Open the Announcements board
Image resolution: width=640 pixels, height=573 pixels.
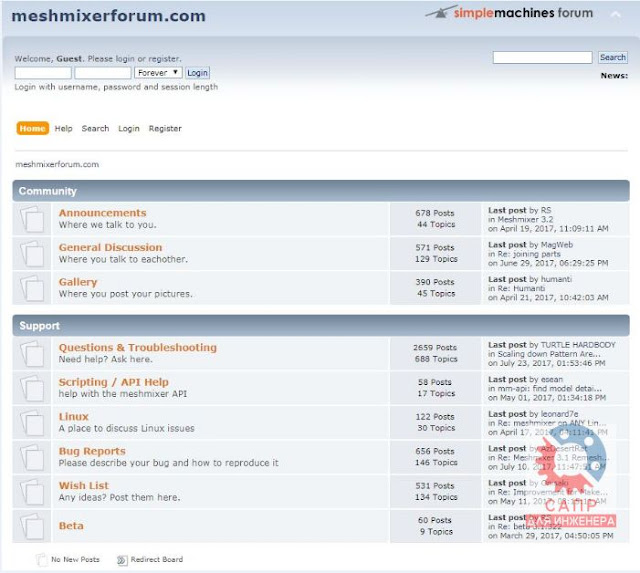102,213
